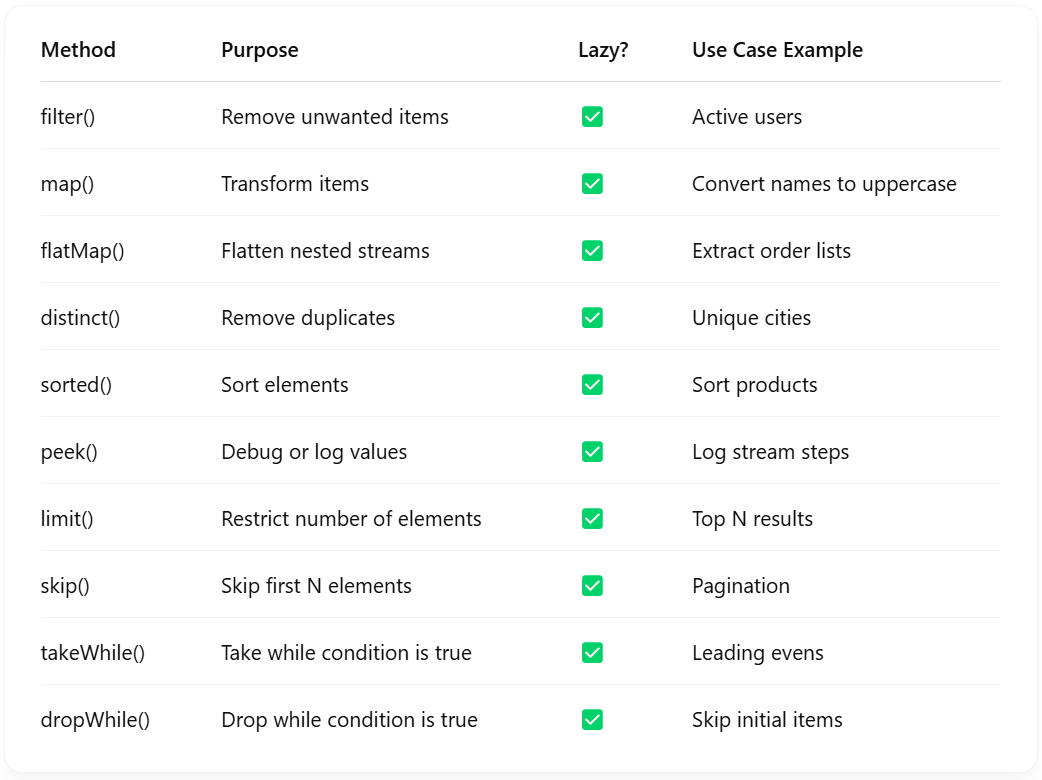
Task: Click the green checkmark in the limit() row
Action: [x=592, y=519]
